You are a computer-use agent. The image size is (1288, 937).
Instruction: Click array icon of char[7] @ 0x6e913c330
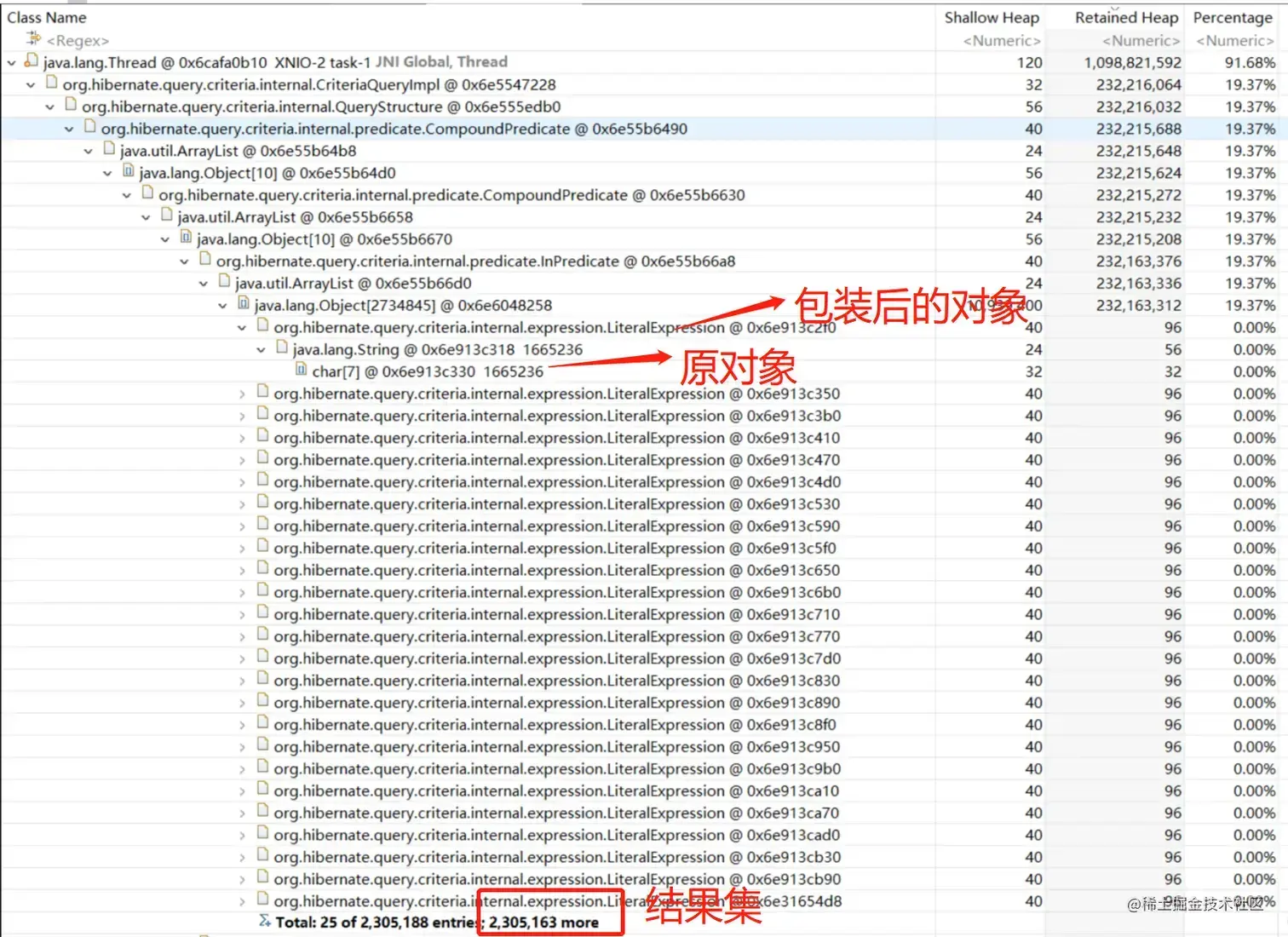pos(301,370)
